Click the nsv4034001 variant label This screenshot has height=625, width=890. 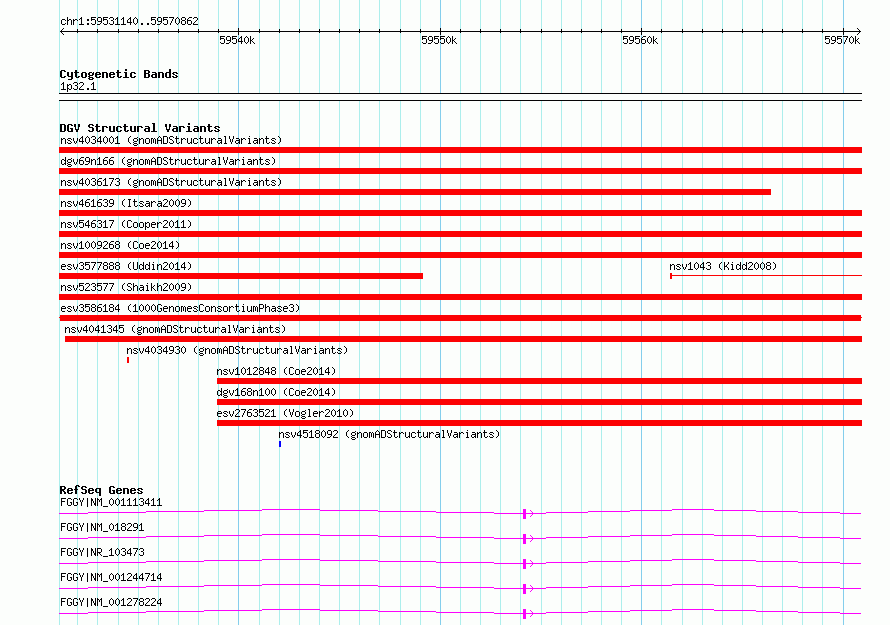pyautogui.click(x=171, y=140)
